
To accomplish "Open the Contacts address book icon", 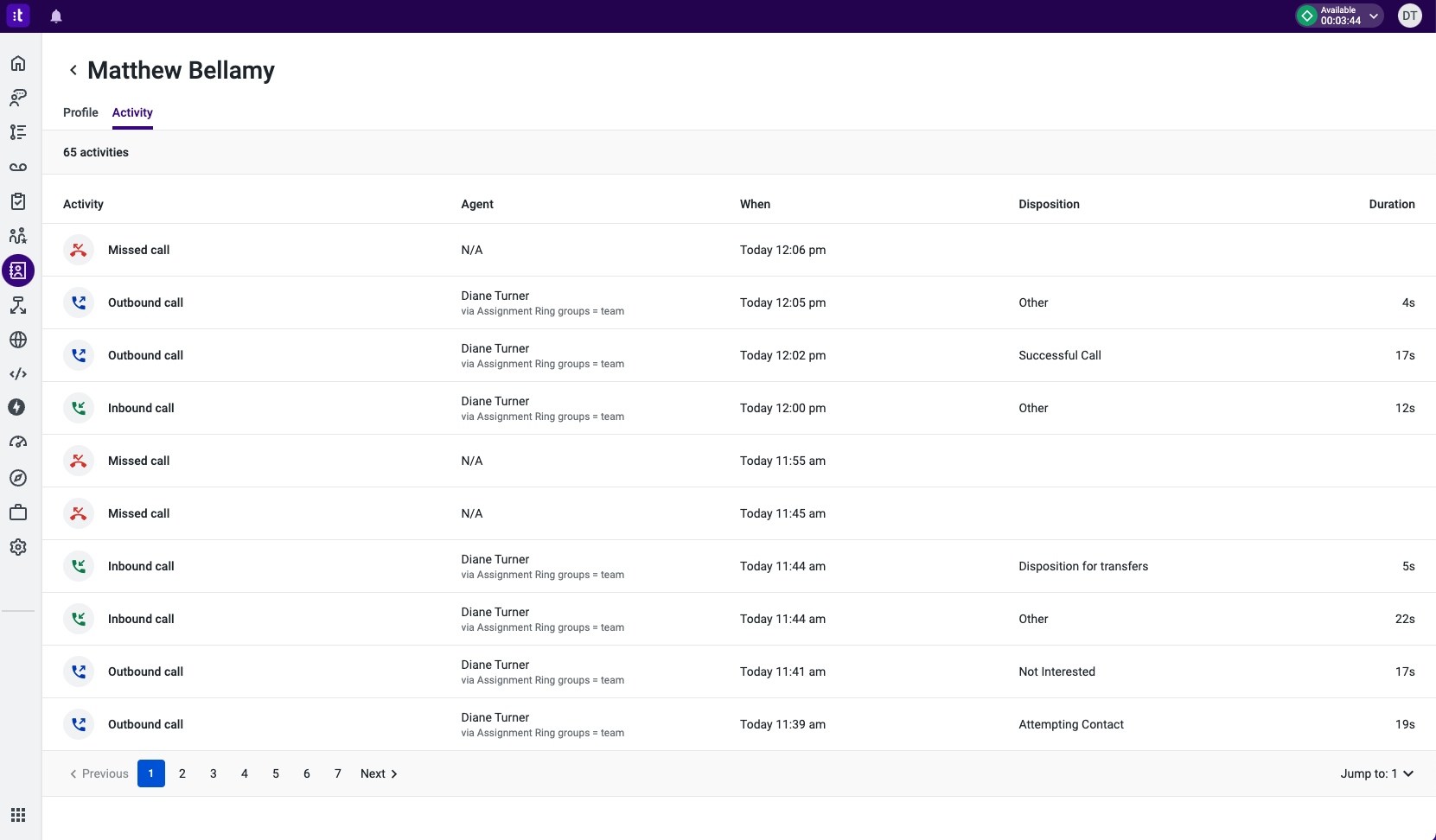I will 18,270.
